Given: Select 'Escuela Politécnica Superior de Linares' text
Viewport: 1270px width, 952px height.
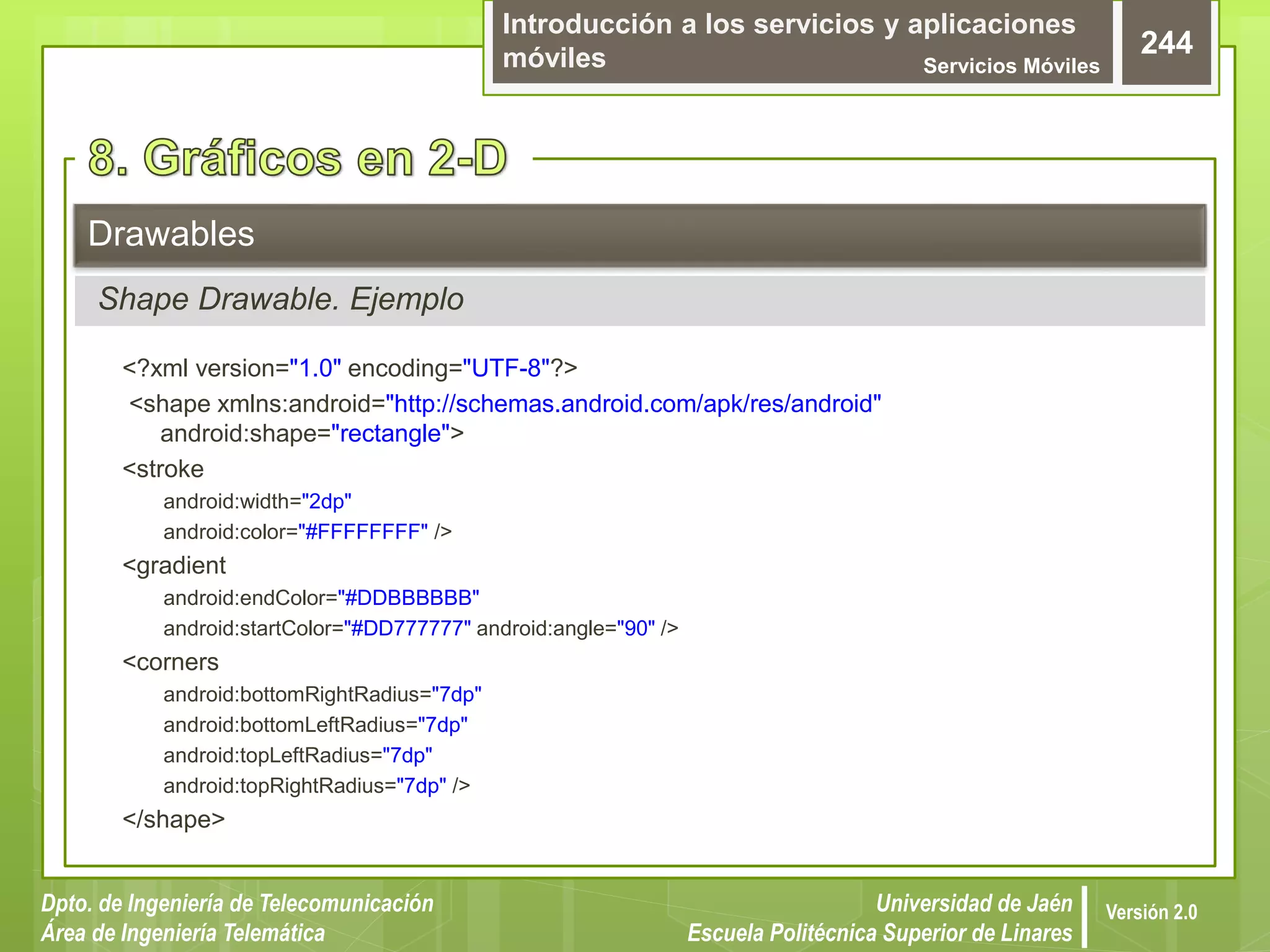Looking at the screenshot, I should 880,933.
